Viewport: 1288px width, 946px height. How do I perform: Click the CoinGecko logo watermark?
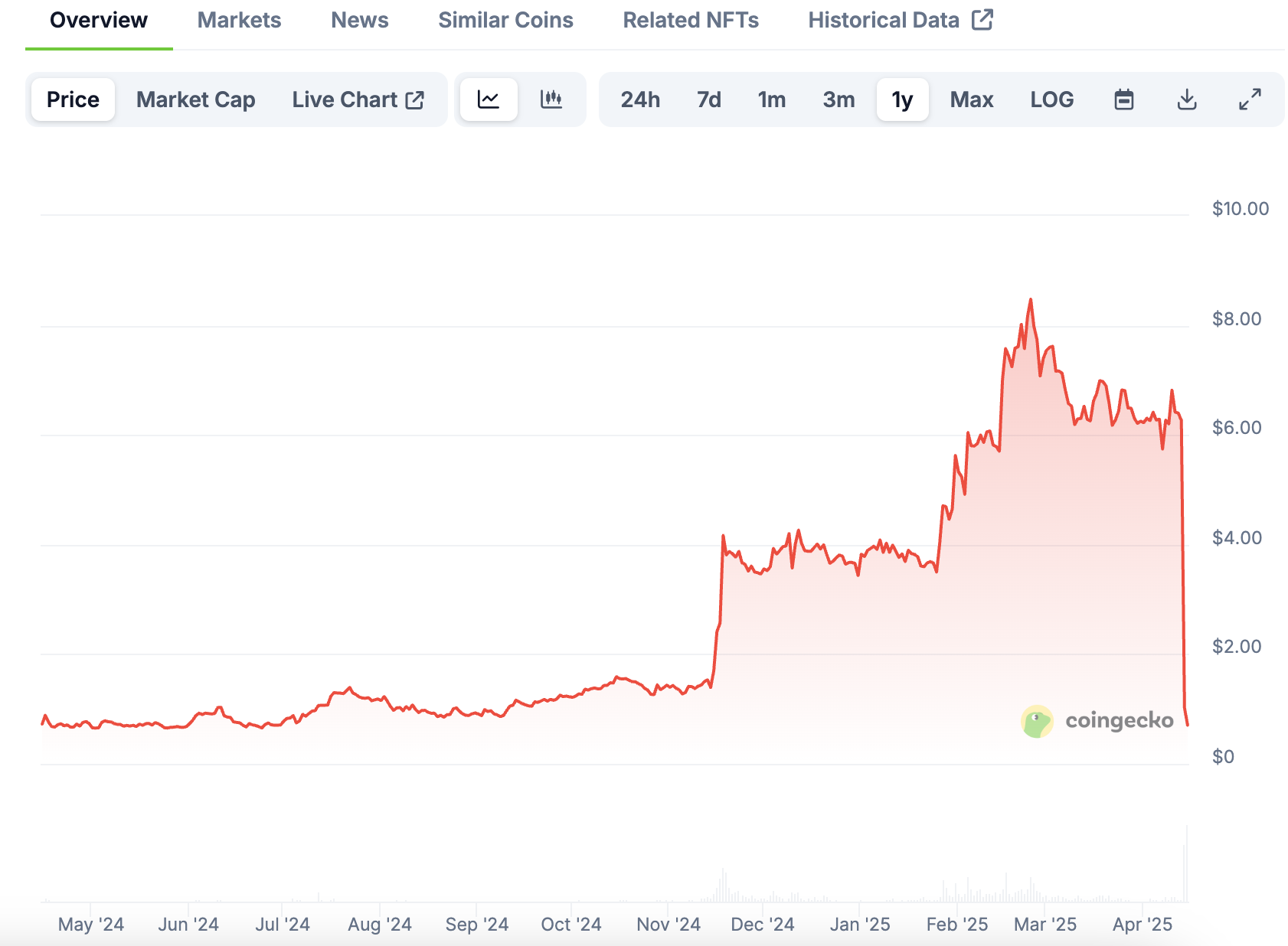pos(1097,721)
